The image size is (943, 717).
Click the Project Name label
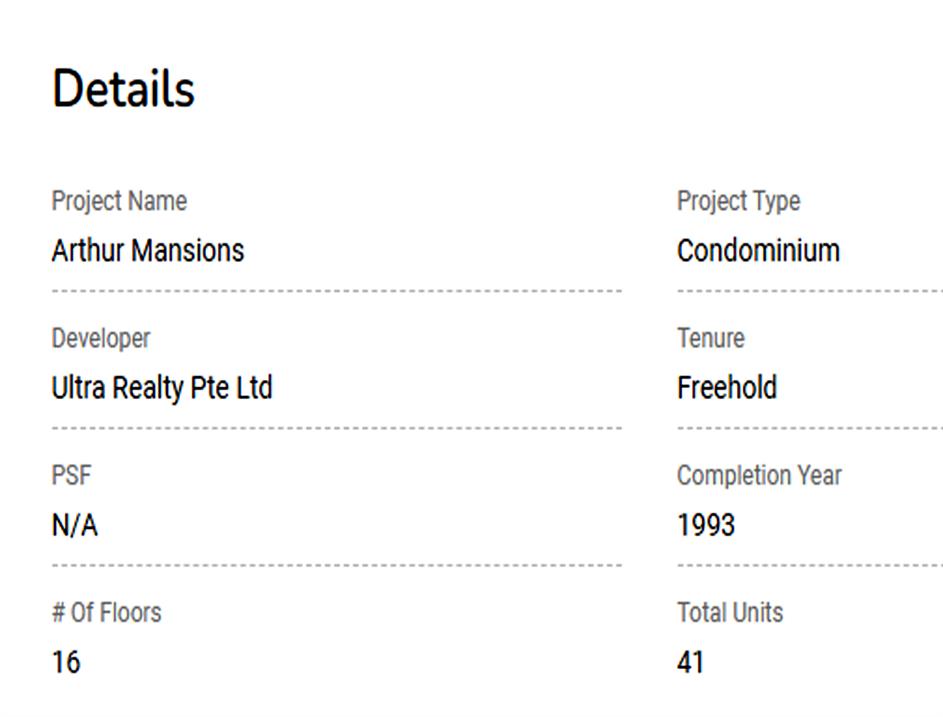click(x=119, y=201)
